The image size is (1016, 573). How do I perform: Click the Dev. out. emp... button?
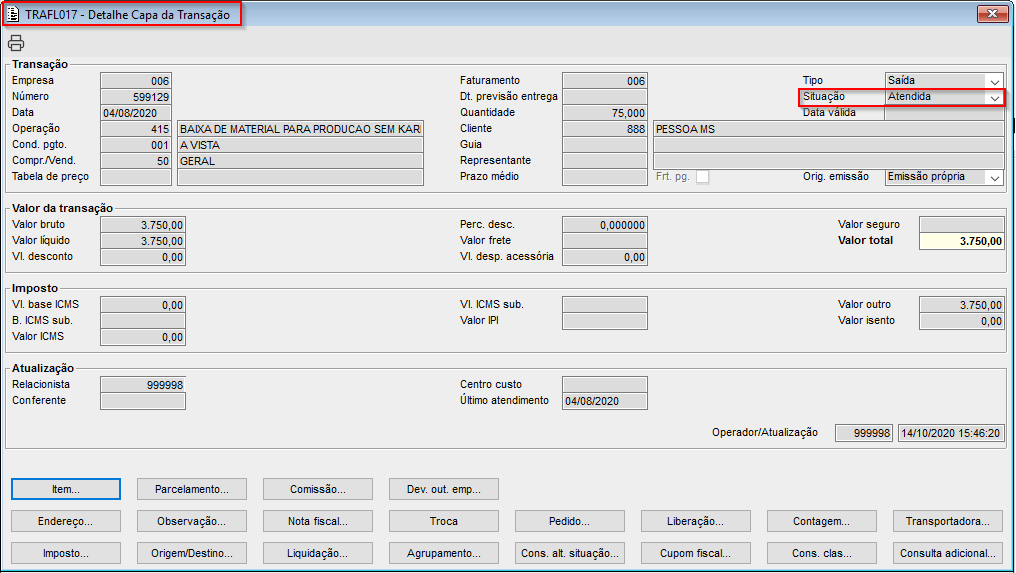tap(444, 489)
